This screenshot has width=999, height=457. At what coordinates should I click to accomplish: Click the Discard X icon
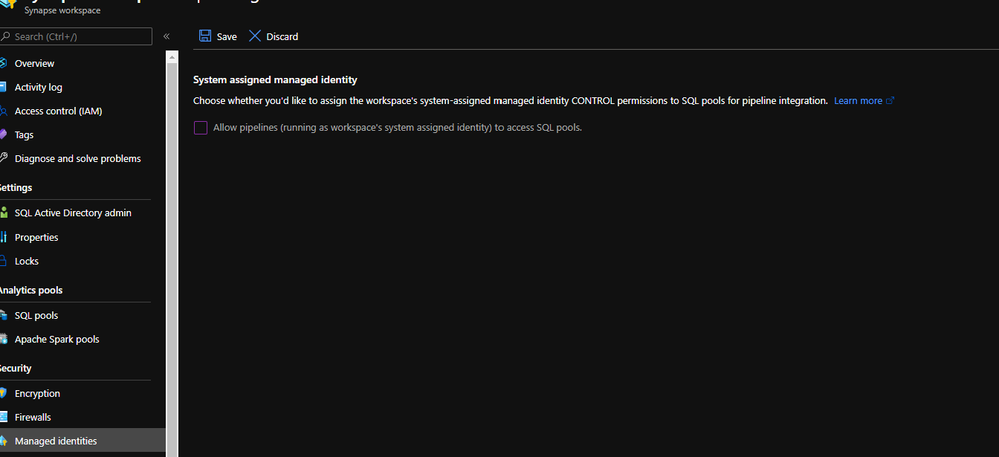(255, 36)
